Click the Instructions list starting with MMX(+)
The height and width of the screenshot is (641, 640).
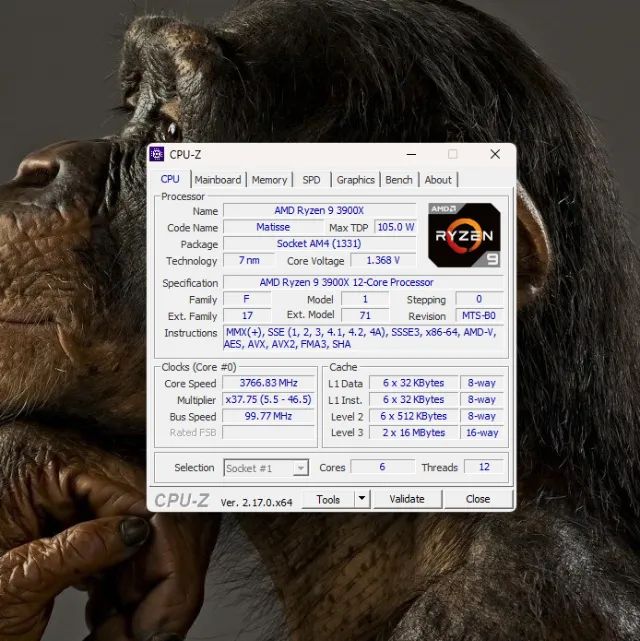(x=363, y=338)
